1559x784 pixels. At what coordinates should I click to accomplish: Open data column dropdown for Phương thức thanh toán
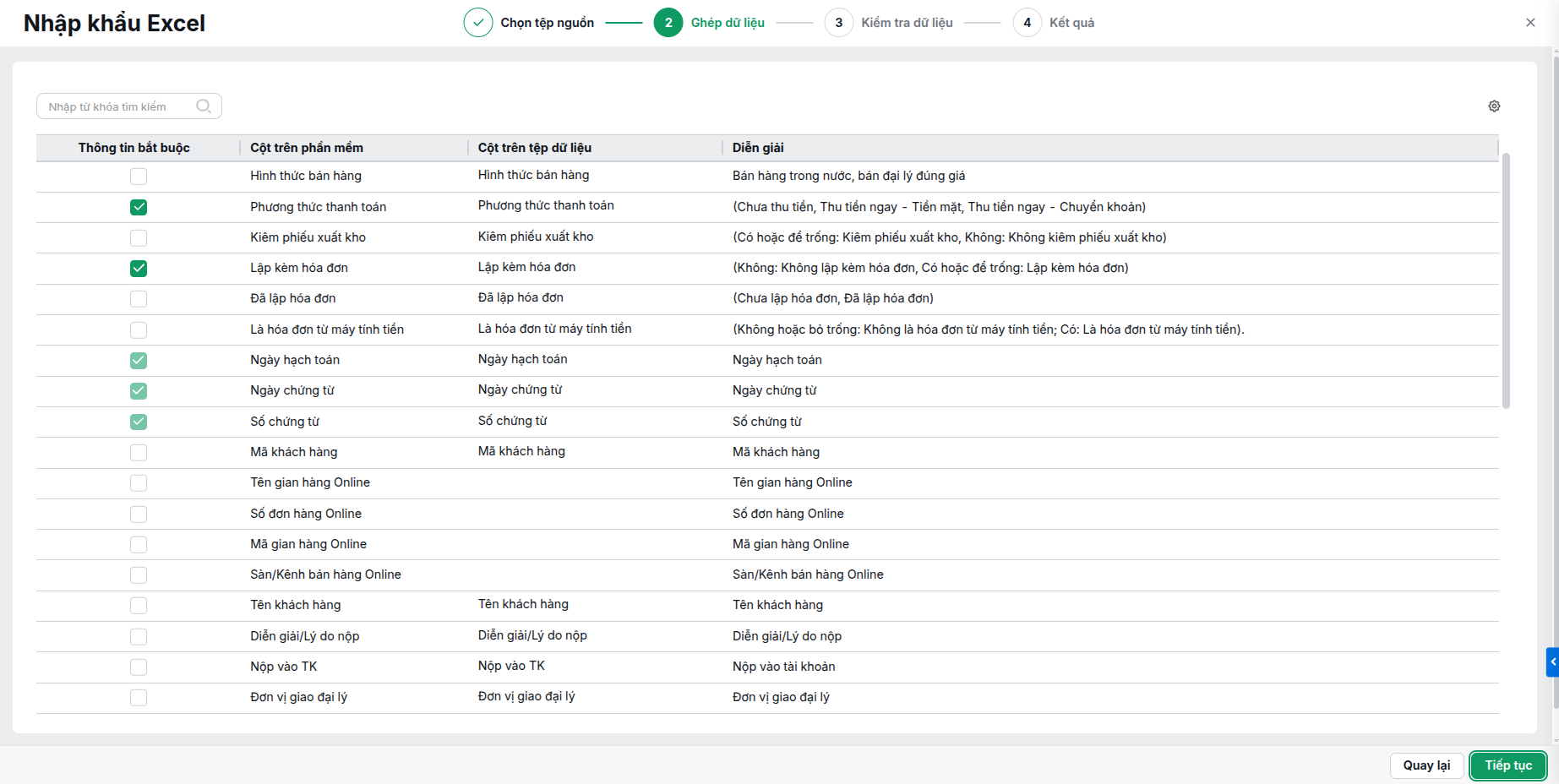[x=595, y=206]
